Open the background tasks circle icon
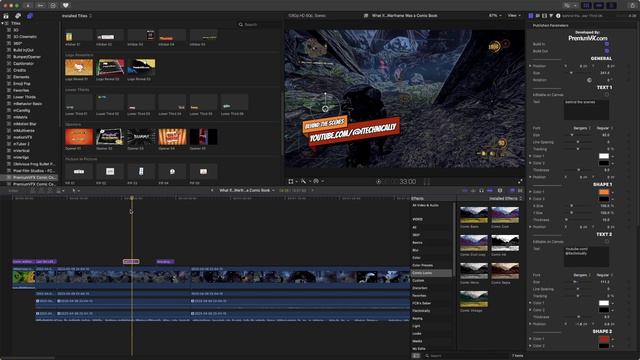The image size is (640, 360). [x=53, y=6]
